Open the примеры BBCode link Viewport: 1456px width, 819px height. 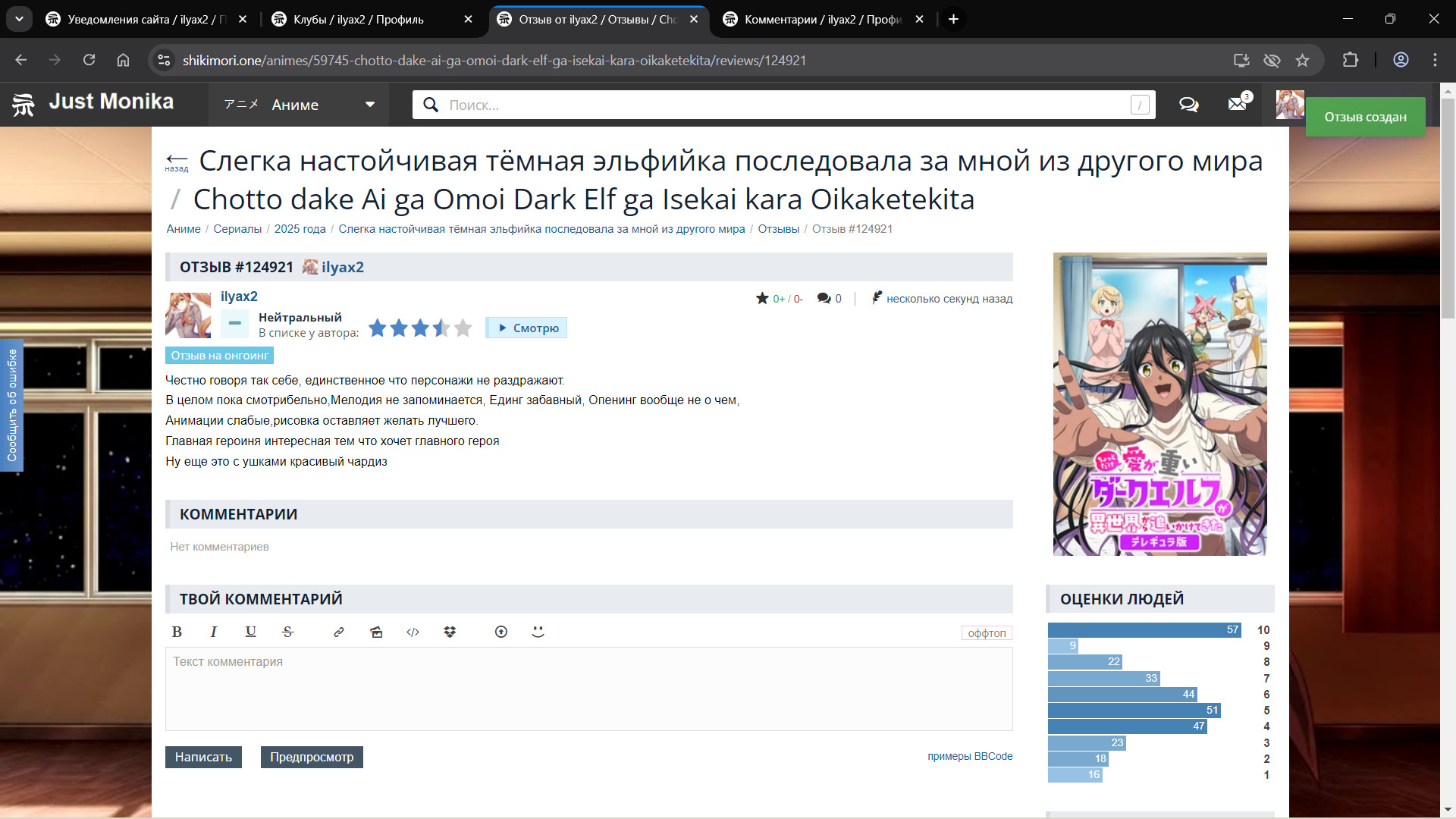pos(970,756)
